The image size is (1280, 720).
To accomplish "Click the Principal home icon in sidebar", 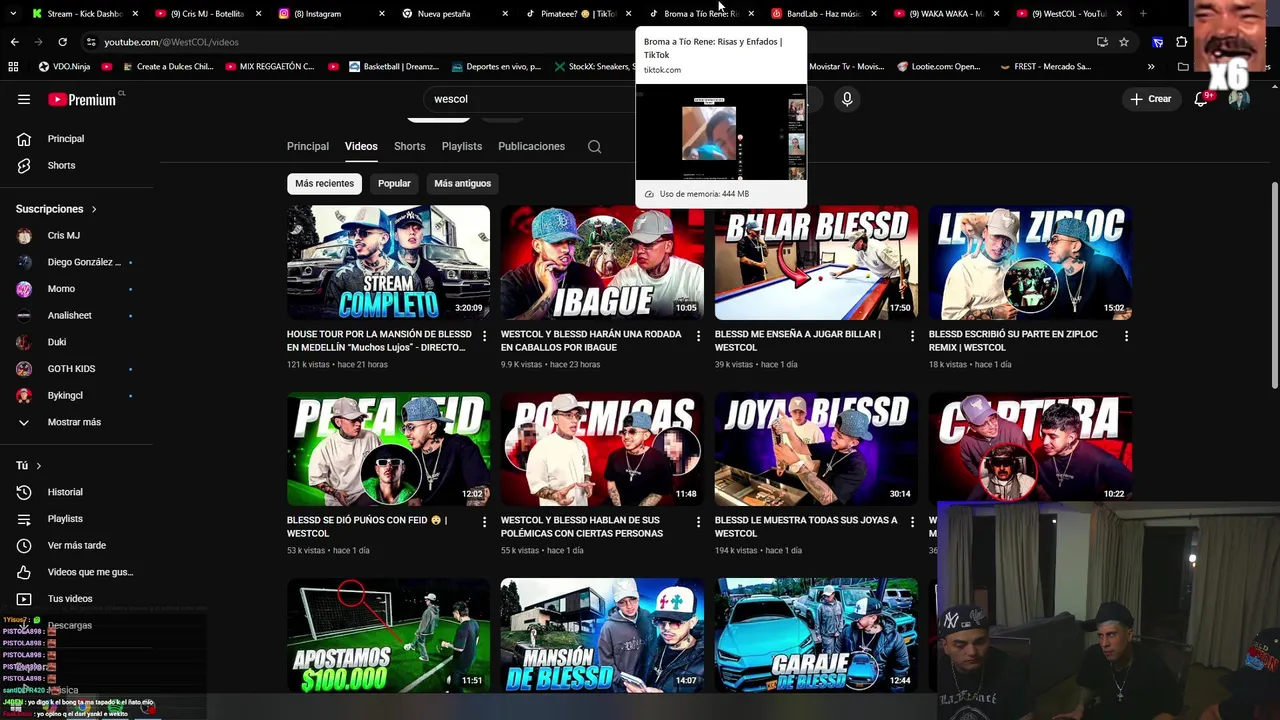I will [24, 139].
